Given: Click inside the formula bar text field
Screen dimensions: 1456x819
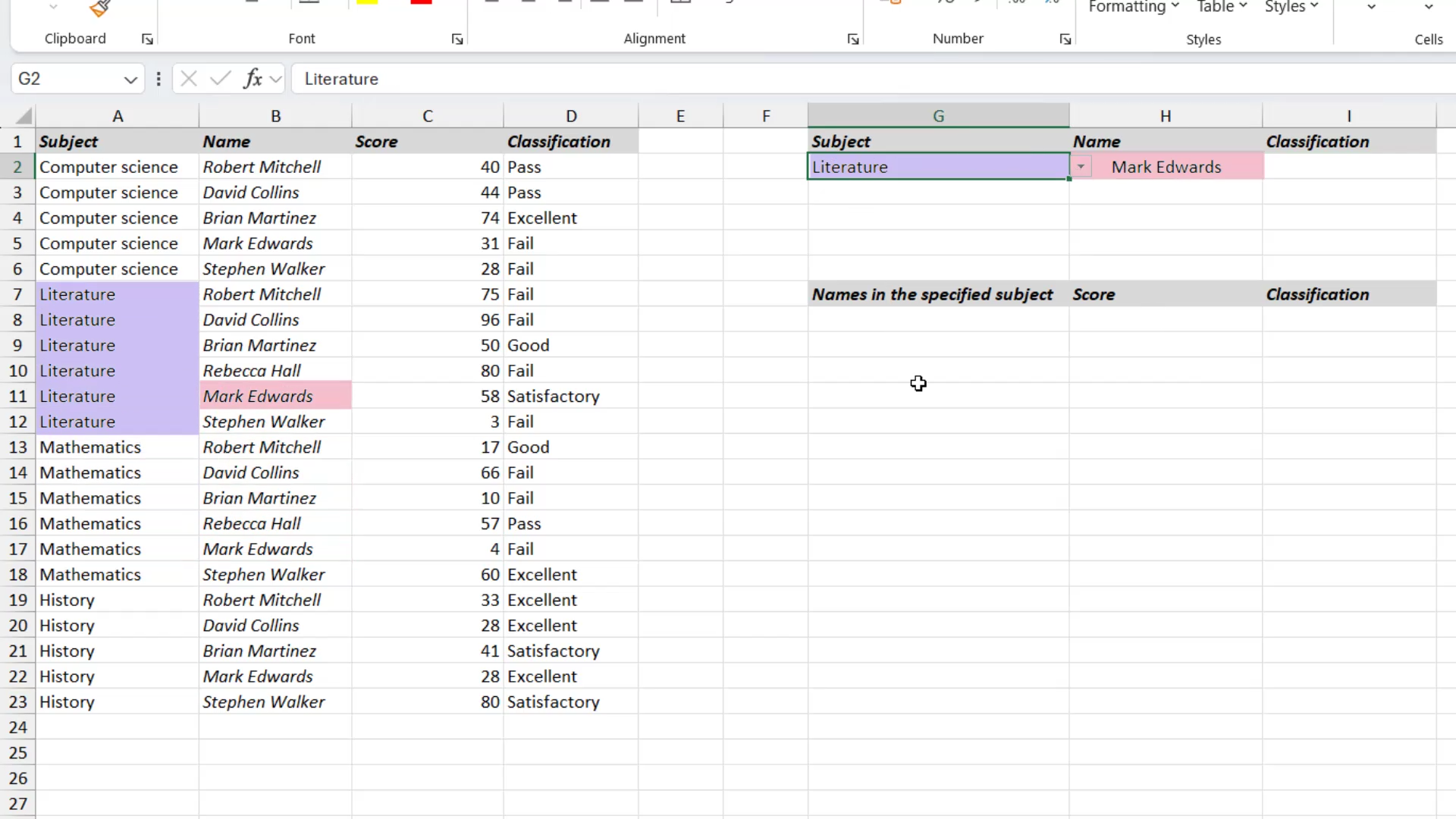Looking at the screenshot, I should pyautogui.click(x=872, y=79).
